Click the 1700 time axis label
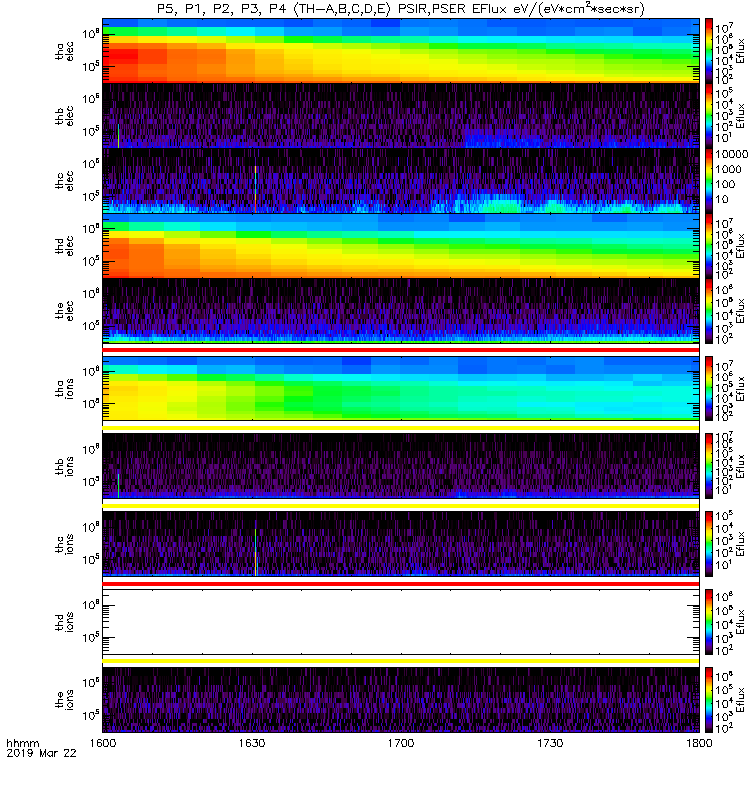The width and height of the screenshot is (750, 800). click(x=401, y=743)
